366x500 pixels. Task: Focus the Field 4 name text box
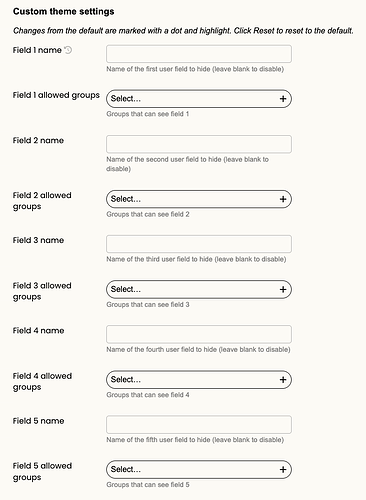click(x=199, y=334)
